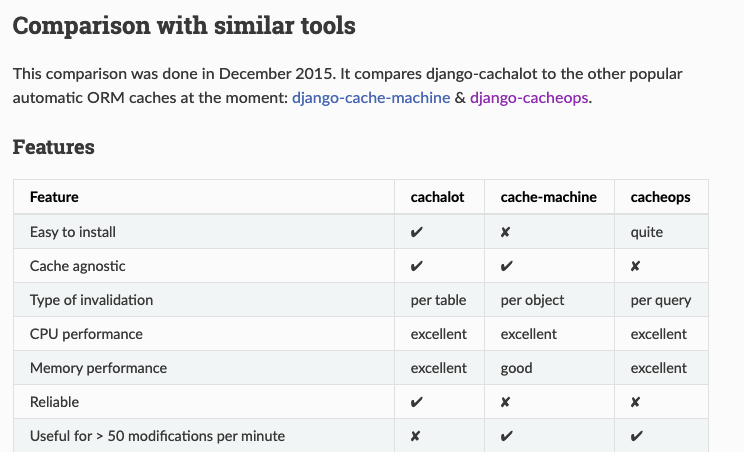Viewport: 744px width, 452px height.
Task: Click the cache-machine column header
Action: coord(549,197)
